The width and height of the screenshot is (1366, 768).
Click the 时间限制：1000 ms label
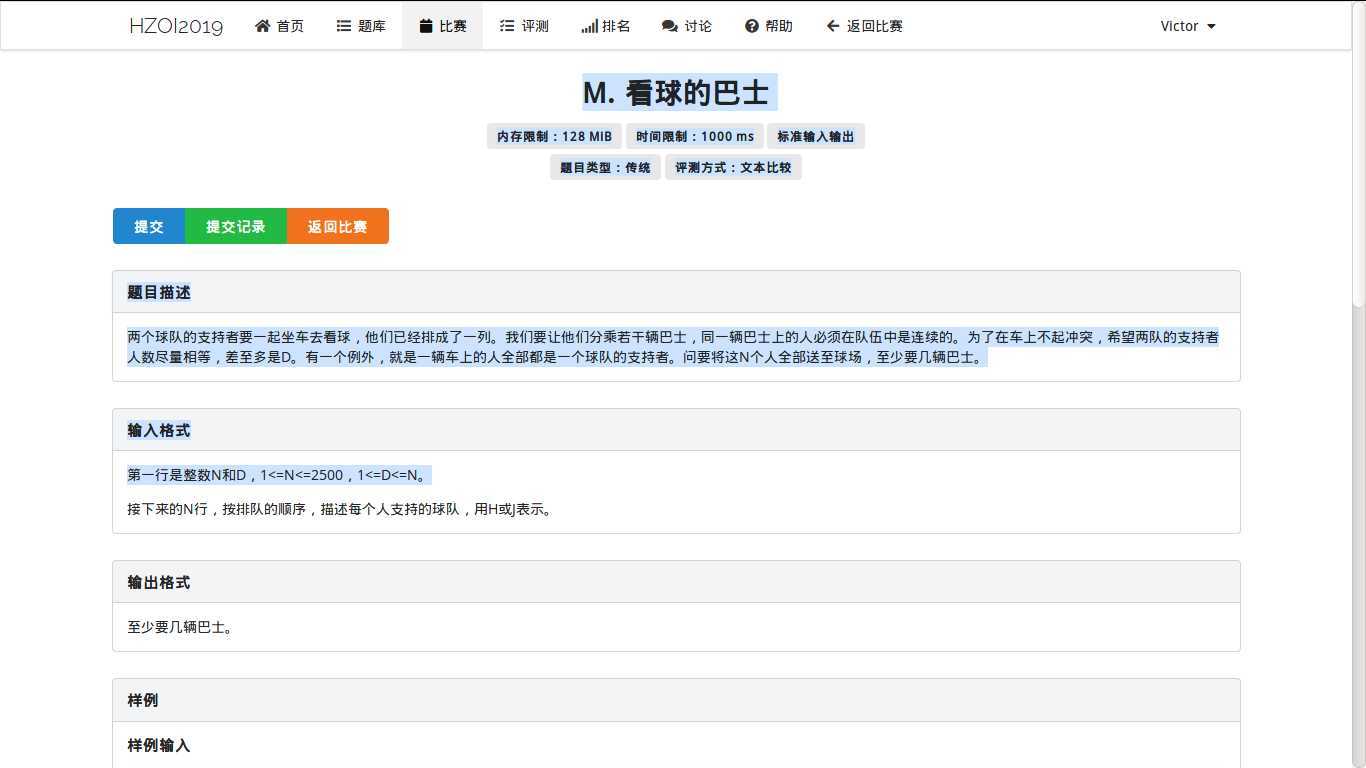click(x=695, y=136)
